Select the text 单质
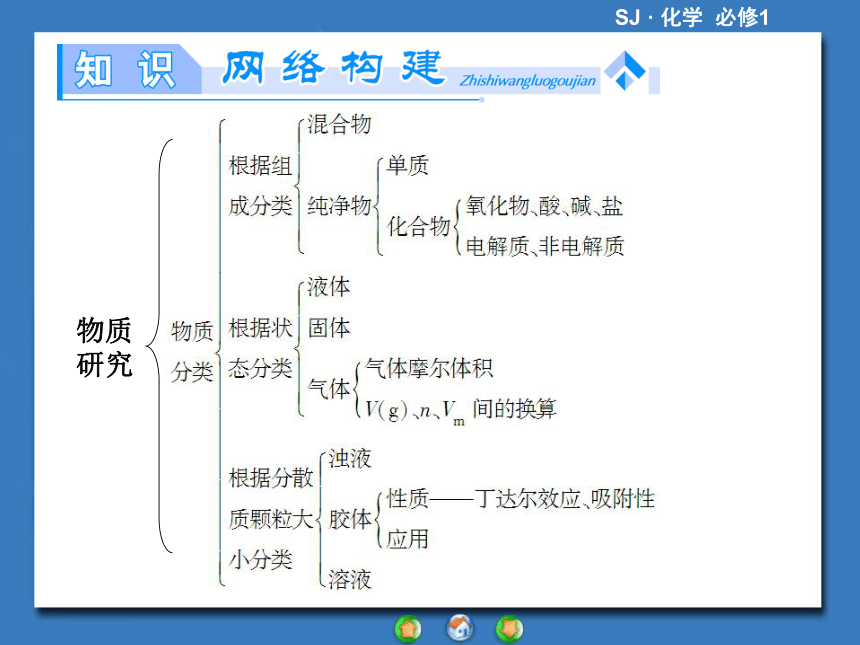The image size is (860, 645). [x=408, y=166]
